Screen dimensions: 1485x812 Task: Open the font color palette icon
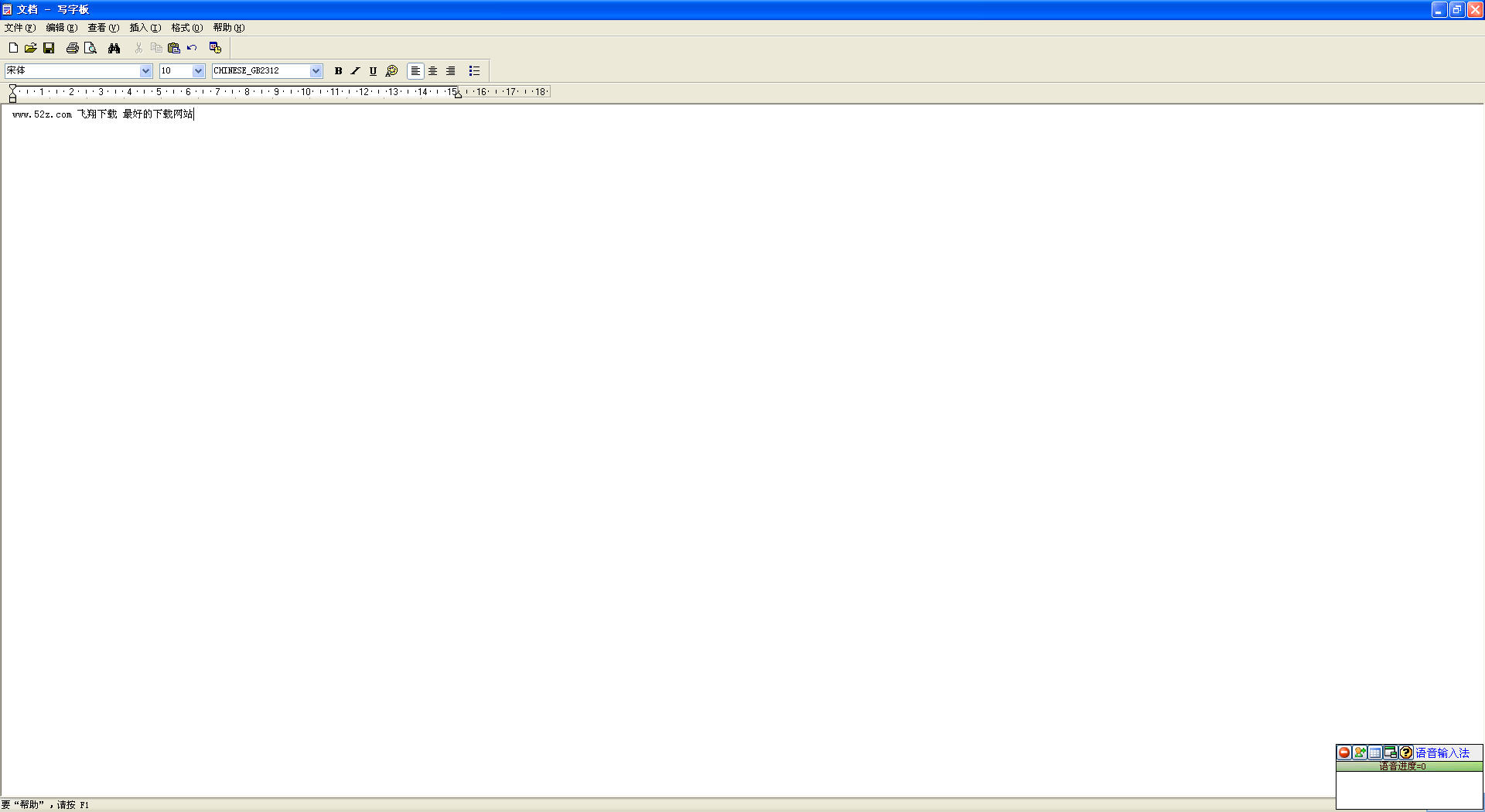pos(391,70)
